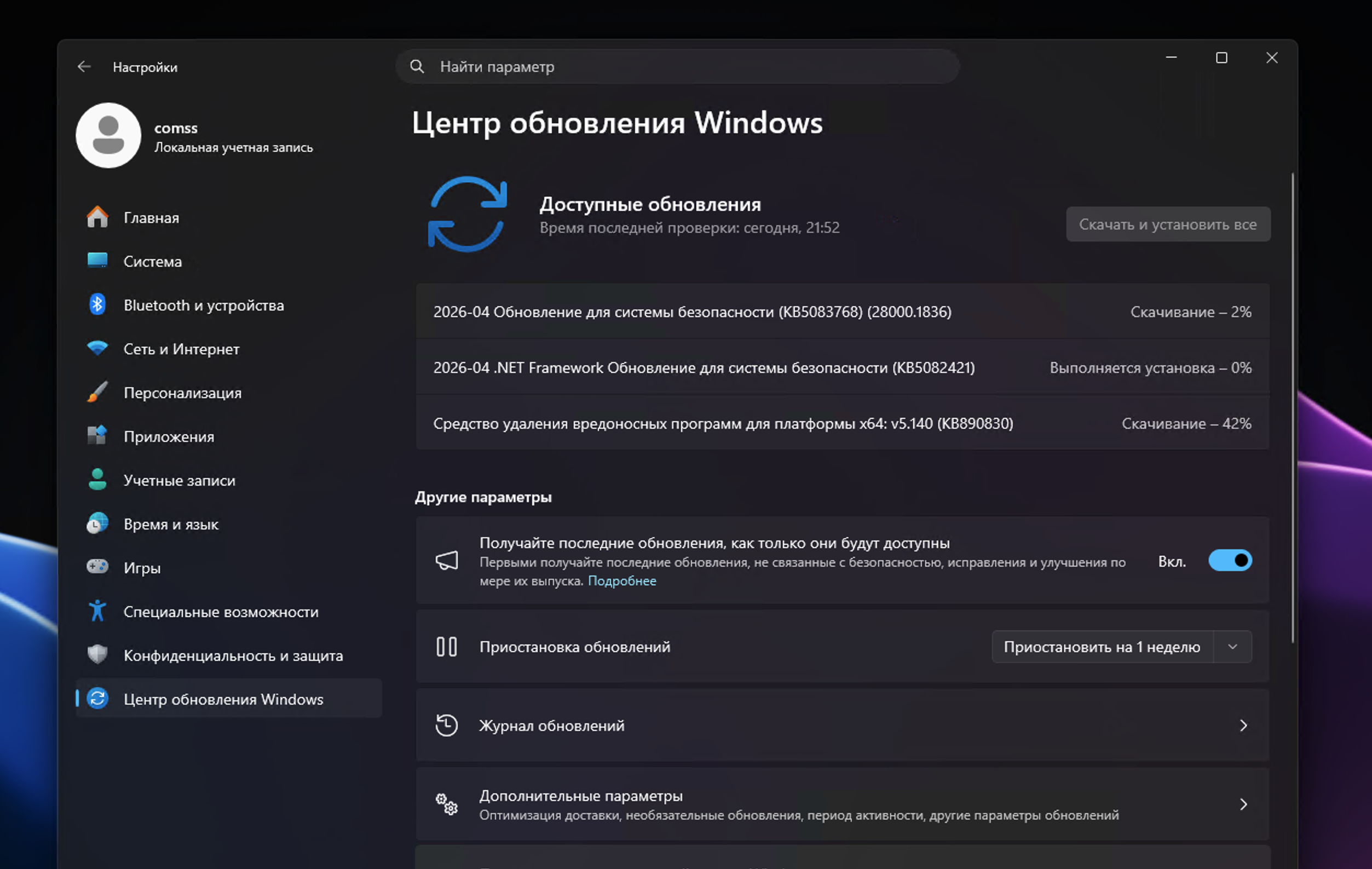Click the Wi-Fi network sidebar icon
1372x869 pixels.
point(97,348)
